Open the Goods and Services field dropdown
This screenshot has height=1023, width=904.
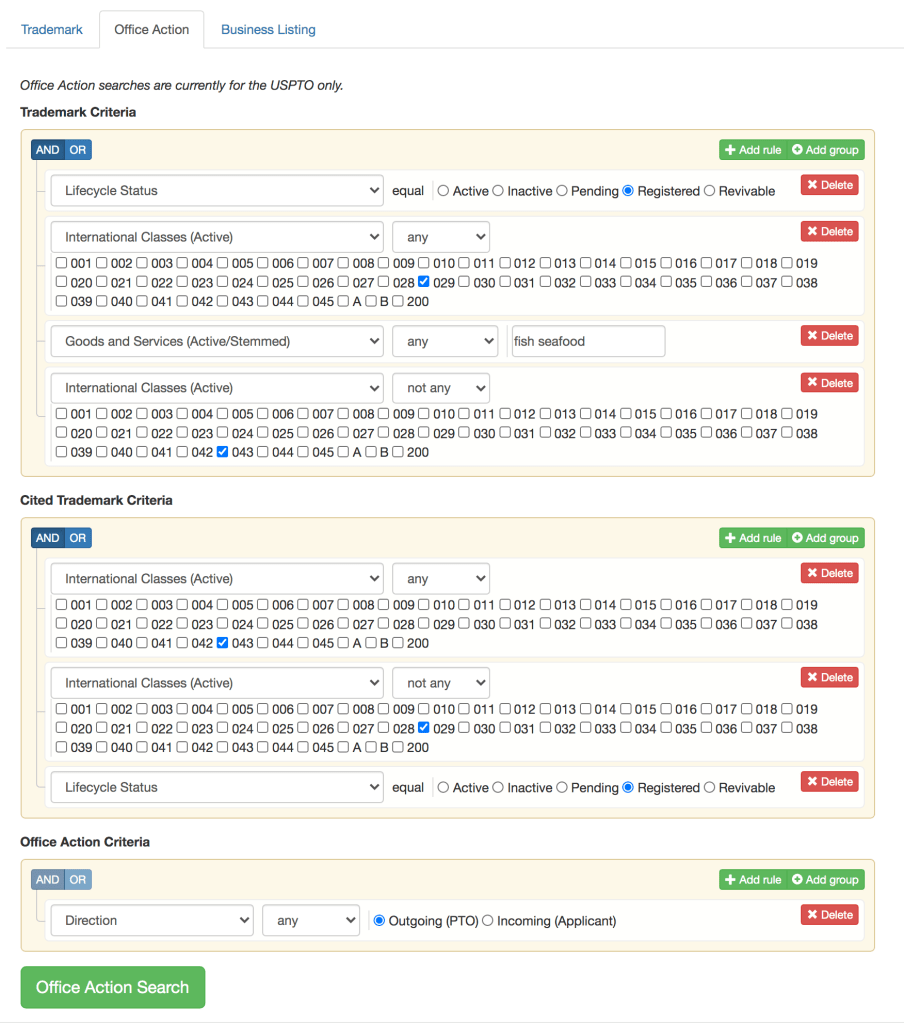click(x=217, y=341)
